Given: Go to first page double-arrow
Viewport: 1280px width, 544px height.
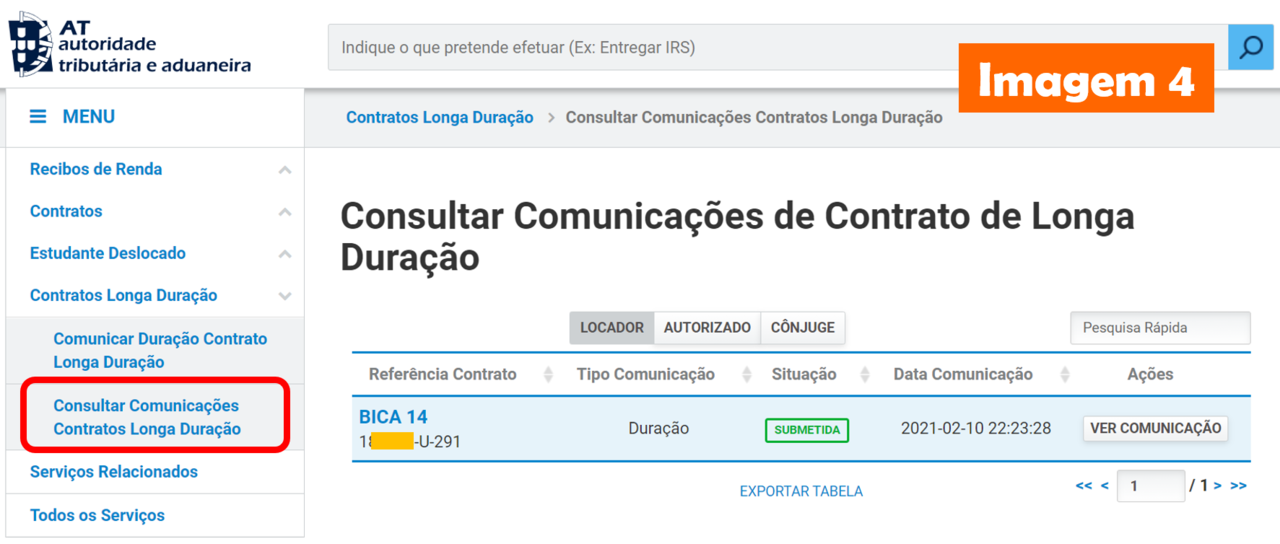Looking at the screenshot, I should [x=1084, y=486].
